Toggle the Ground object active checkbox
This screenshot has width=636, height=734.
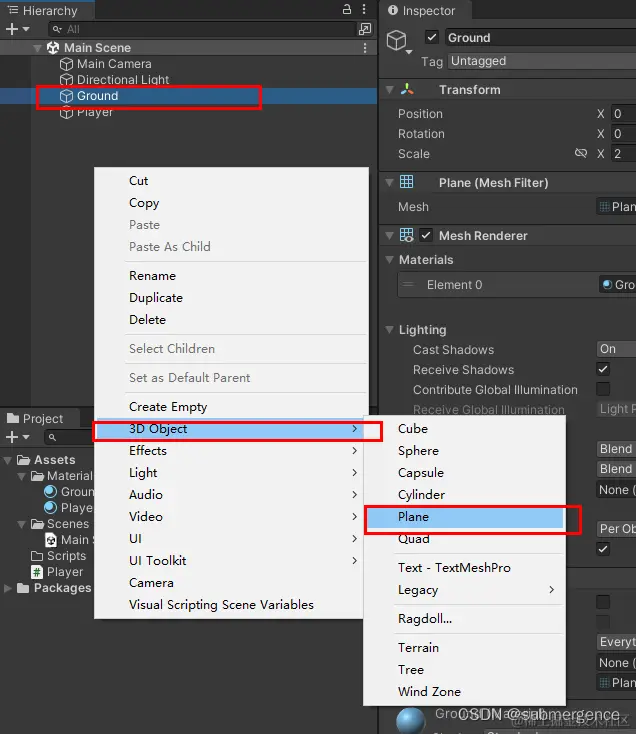(432, 37)
